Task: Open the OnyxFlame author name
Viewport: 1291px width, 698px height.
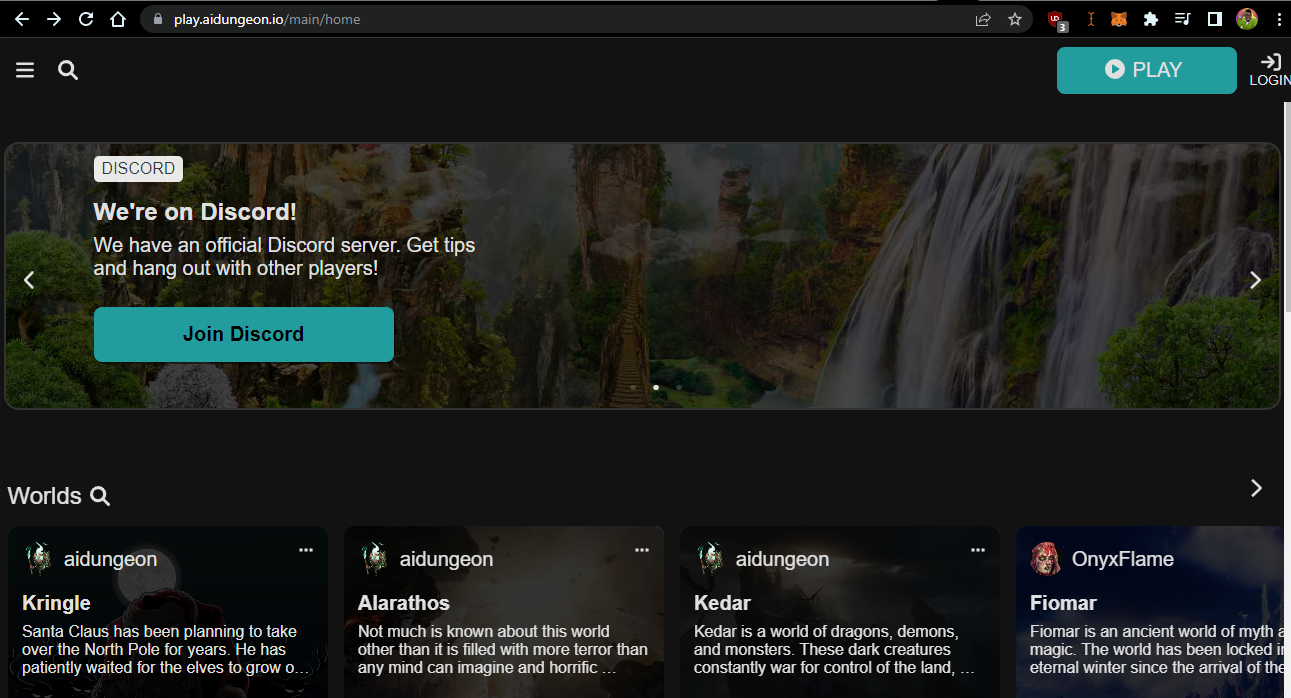Action: click(1123, 559)
